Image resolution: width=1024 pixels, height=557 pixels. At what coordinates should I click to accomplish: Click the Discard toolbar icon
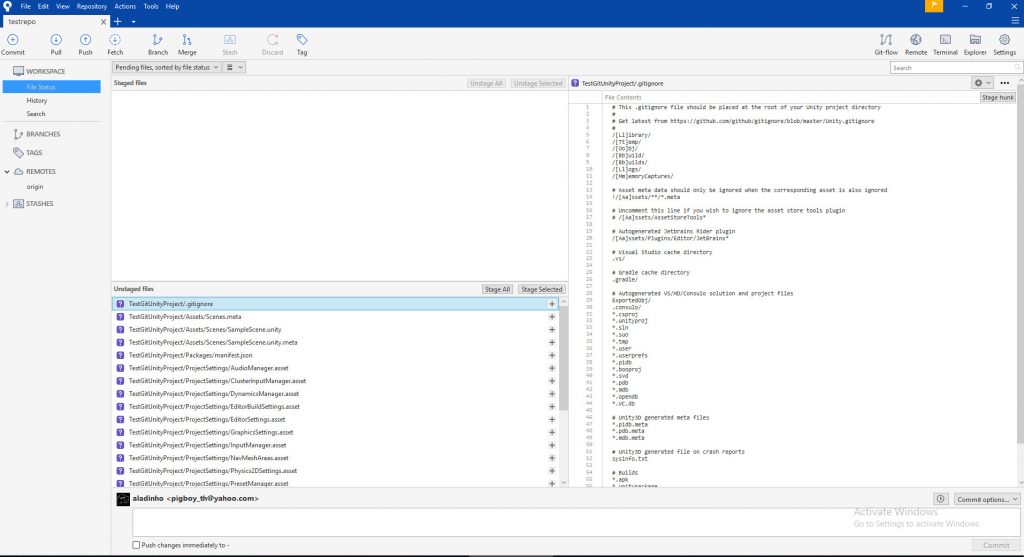pyautogui.click(x=272, y=44)
